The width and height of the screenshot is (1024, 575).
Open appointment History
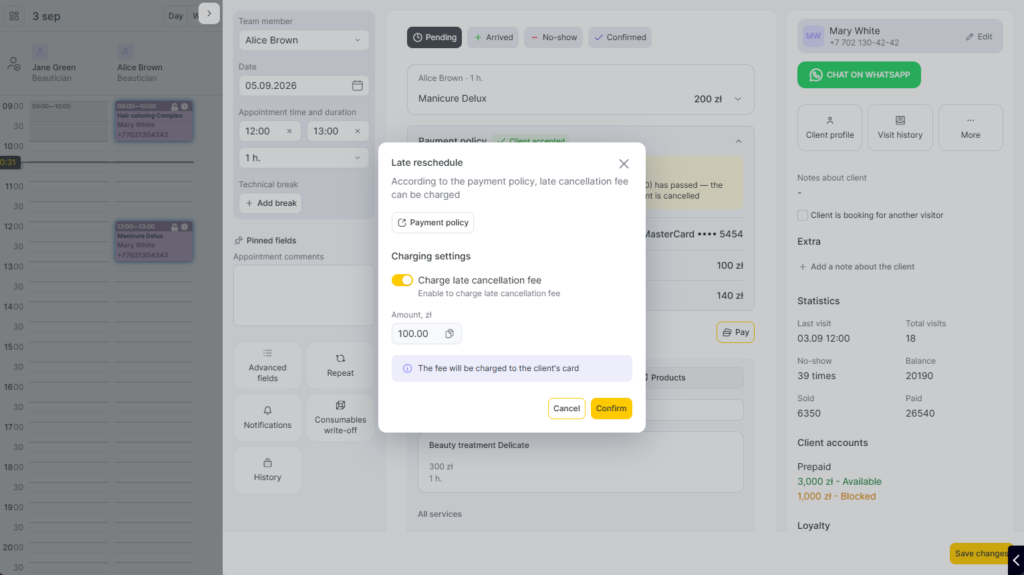pyautogui.click(x=268, y=470)
